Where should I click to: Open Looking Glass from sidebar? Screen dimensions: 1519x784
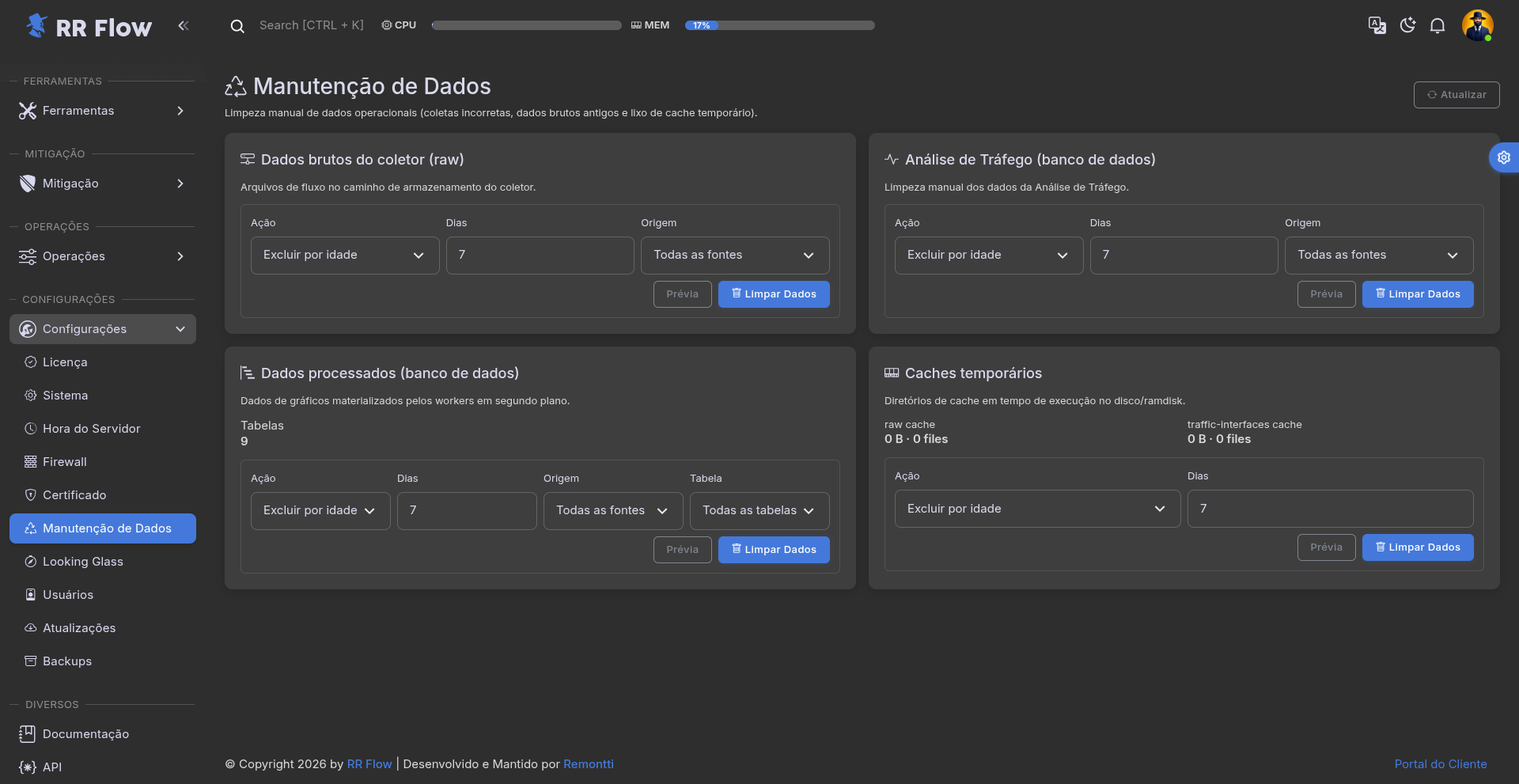point(83,562)
